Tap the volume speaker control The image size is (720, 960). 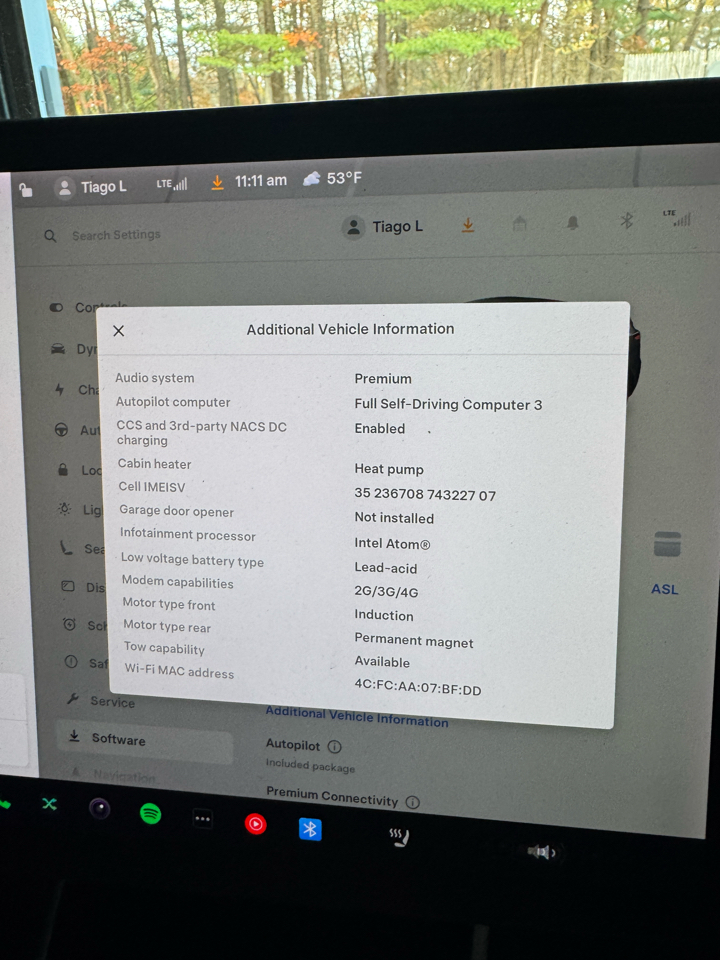(x=541, y=852)
